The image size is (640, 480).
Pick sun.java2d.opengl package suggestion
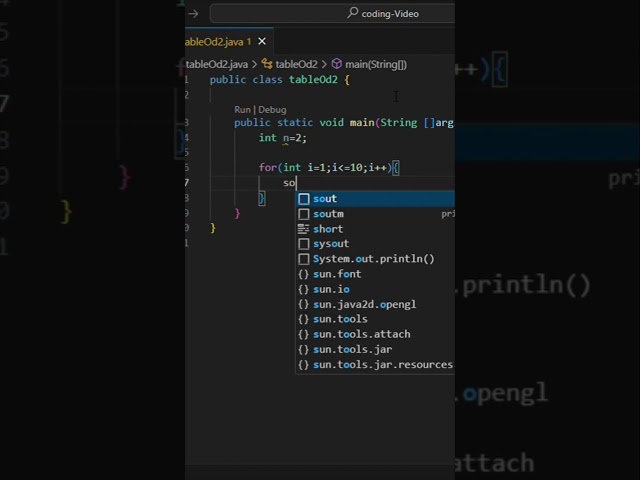pos(375,304)
